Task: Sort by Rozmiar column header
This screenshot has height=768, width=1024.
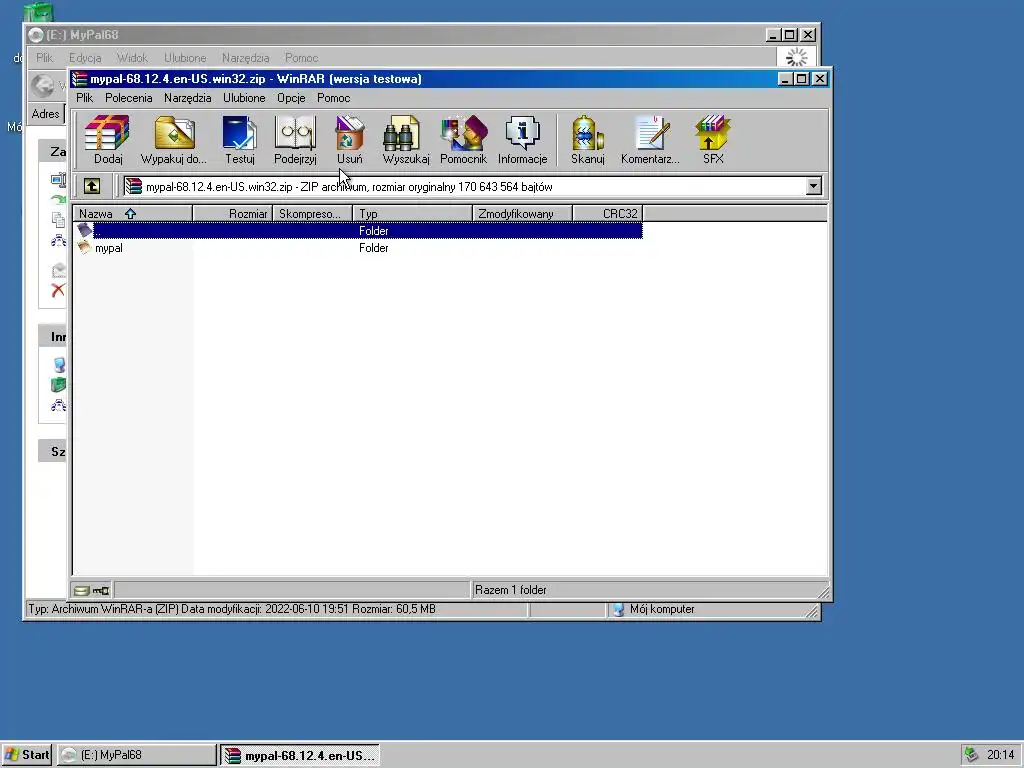Action: point(232,214)
